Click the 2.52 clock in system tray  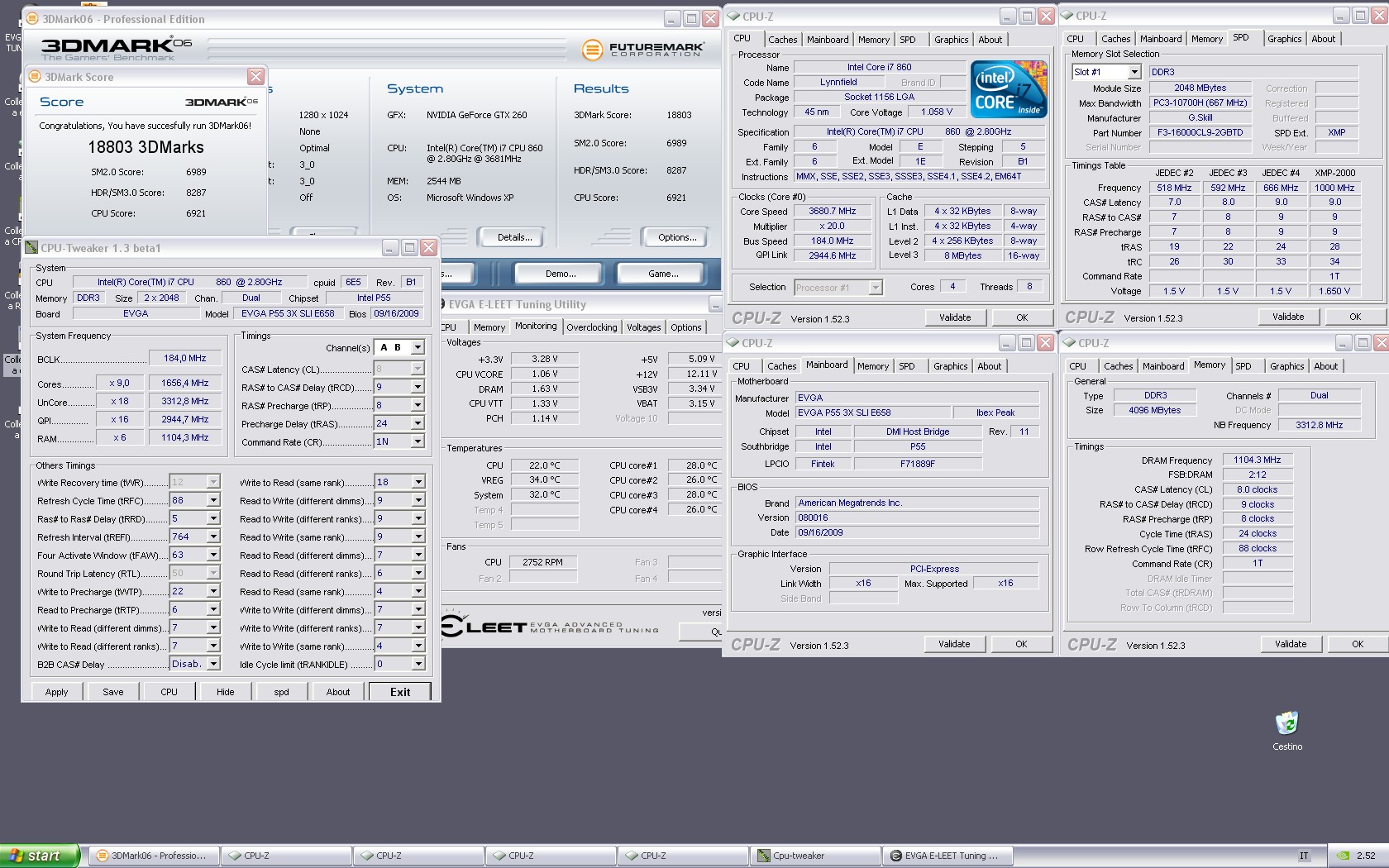tap(1366, 856)
